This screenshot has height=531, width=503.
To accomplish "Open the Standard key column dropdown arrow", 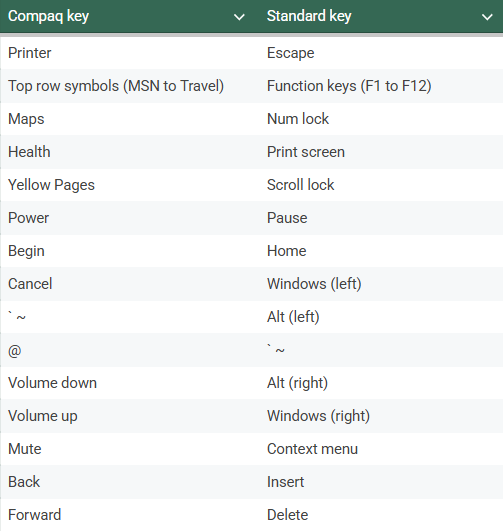I will pyautogui.click(x=487, y=17).
